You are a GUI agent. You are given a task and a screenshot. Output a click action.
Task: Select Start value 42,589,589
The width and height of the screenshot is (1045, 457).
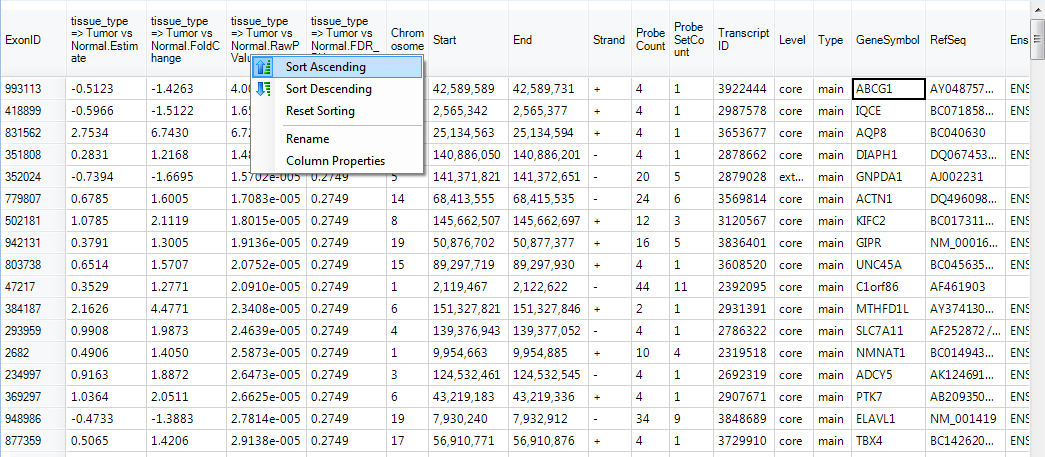(x=468, y=88)
